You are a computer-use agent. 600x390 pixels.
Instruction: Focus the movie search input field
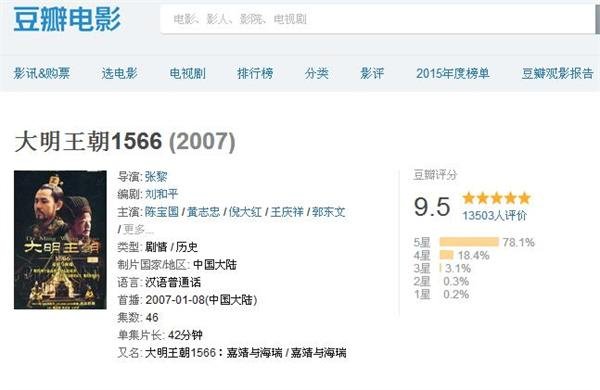379,19
